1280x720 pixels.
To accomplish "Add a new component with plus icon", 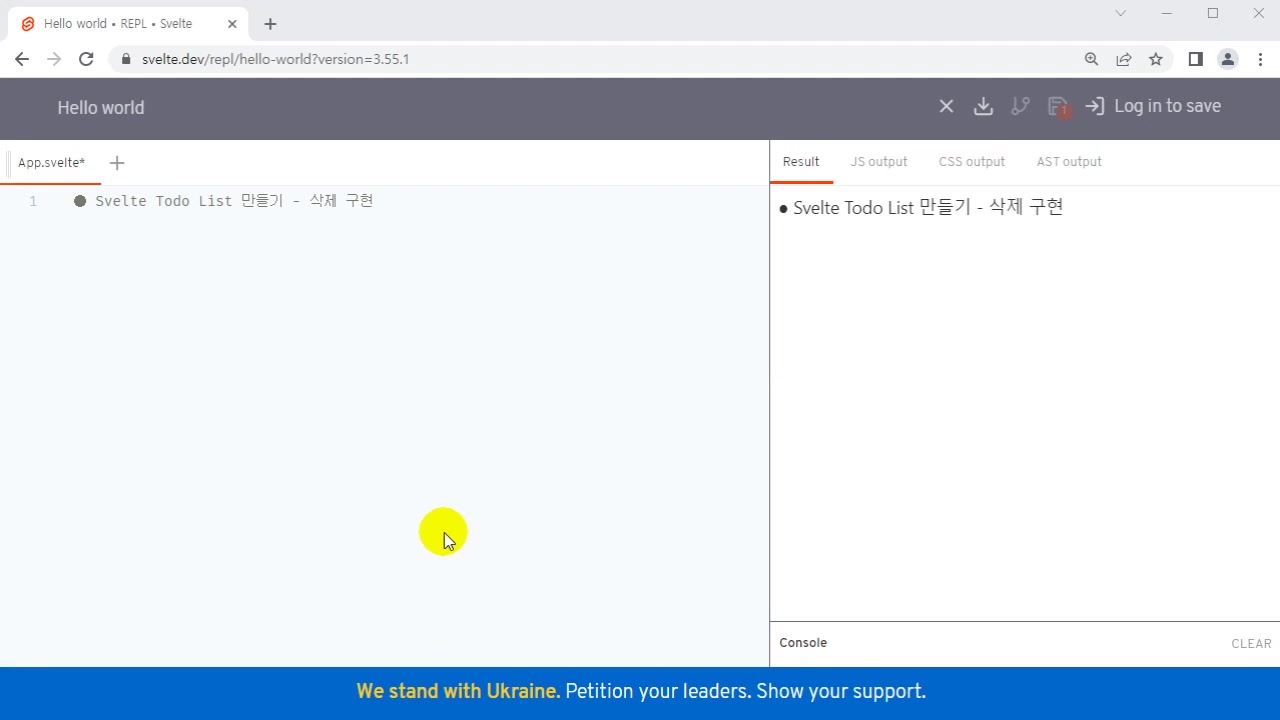I will pos(117,163).
